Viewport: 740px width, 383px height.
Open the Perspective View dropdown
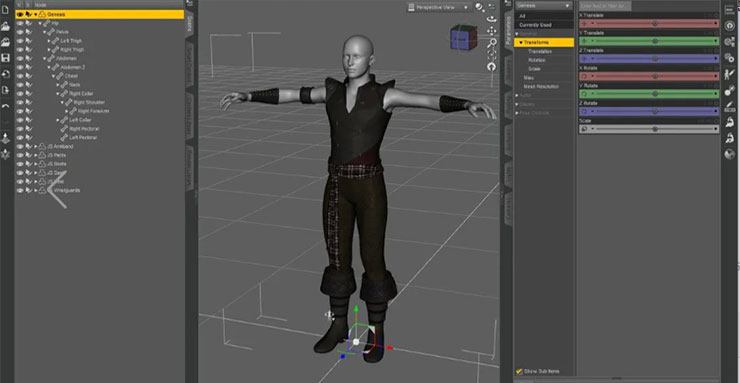click(439, 7)
